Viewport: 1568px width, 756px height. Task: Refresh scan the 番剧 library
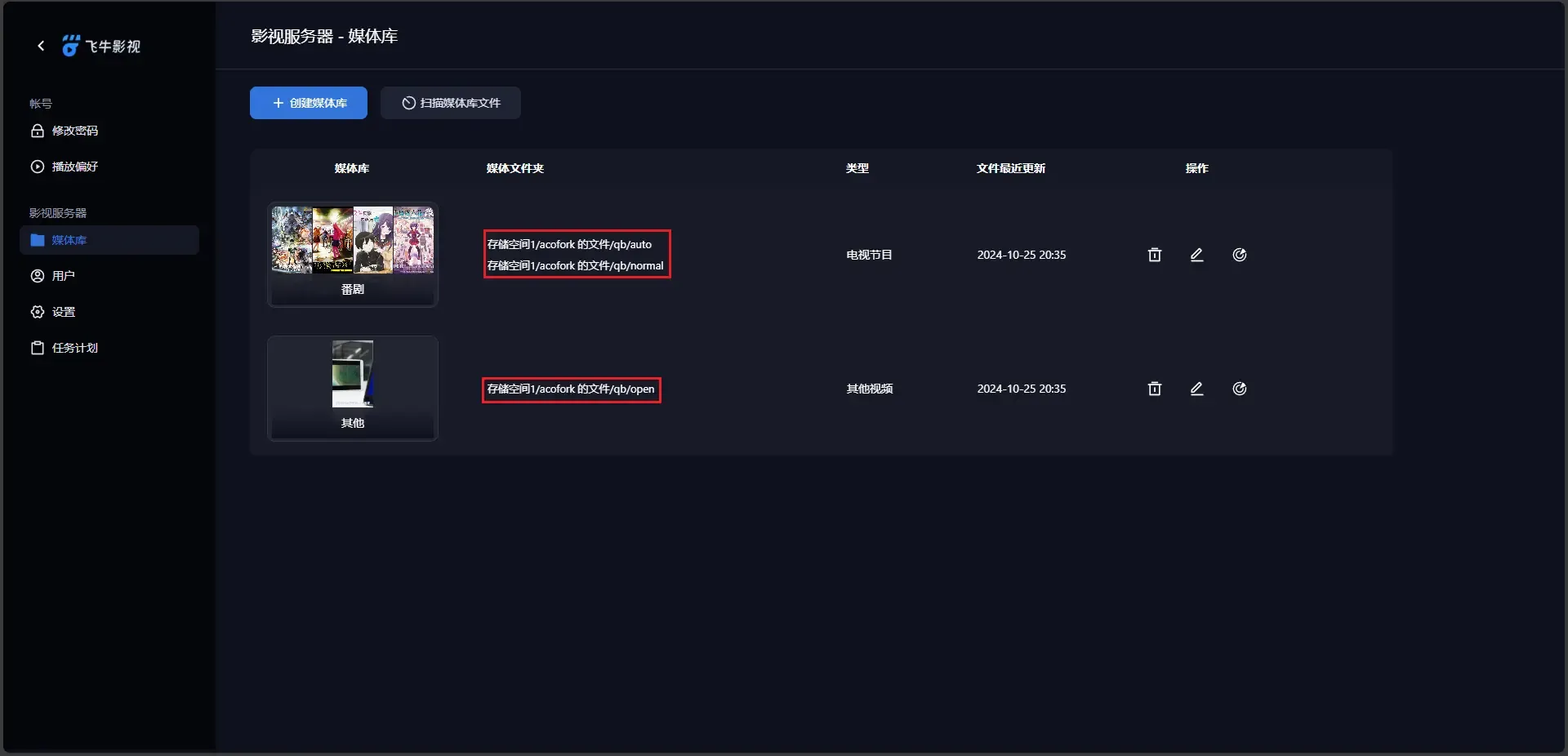click(x=1239, y=255)
